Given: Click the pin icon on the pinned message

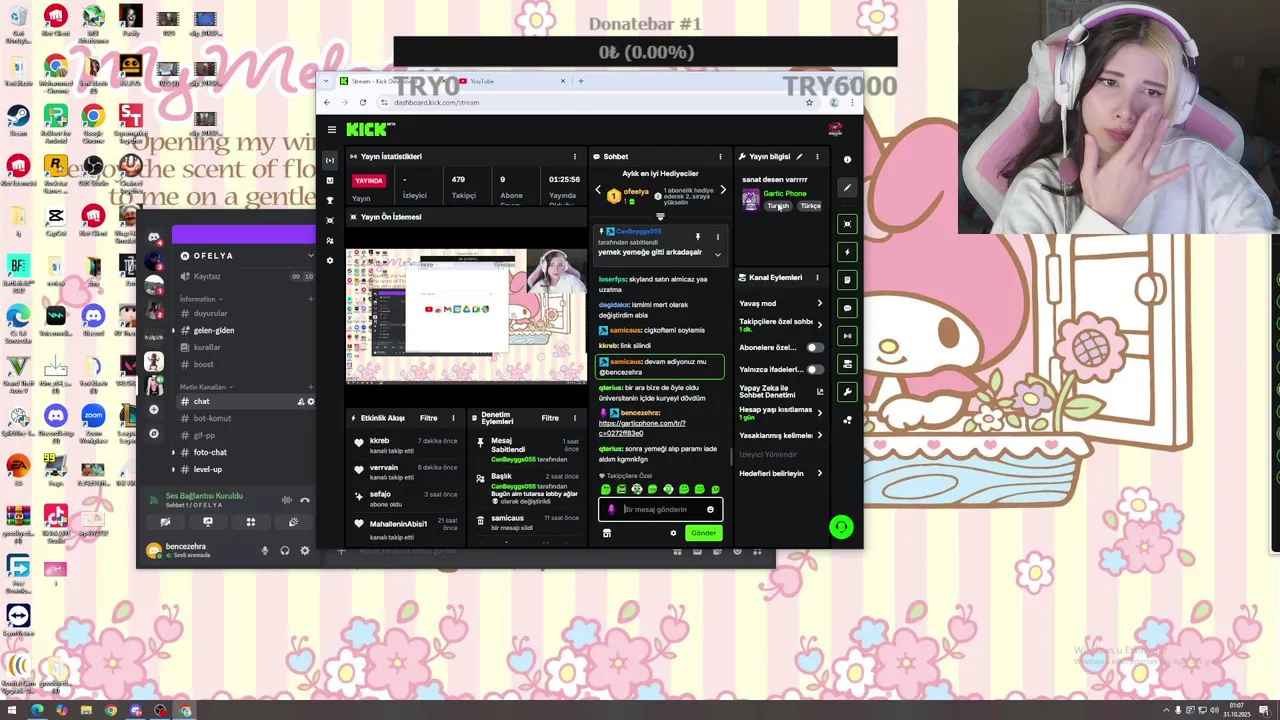Looking at the screenshot, I should click(x=698, y=237).
